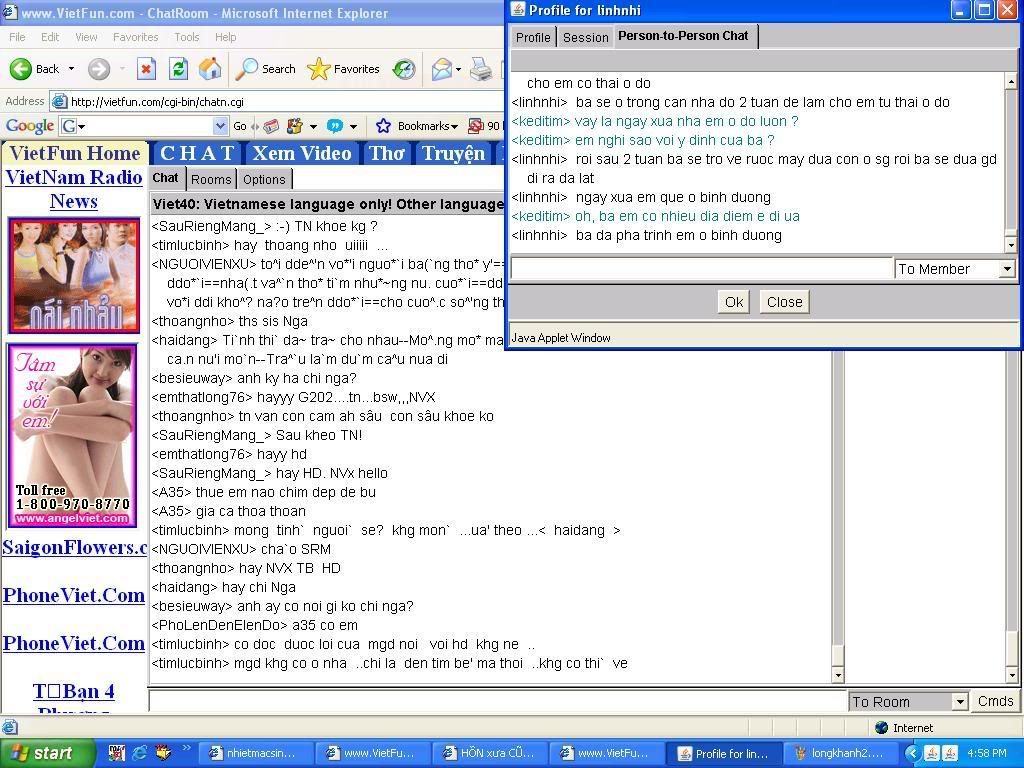Open the Search magnifier in the IE toolbar
Viewport: 1024px width, 768px height.
pyautogui.click(x=246, y=69)
